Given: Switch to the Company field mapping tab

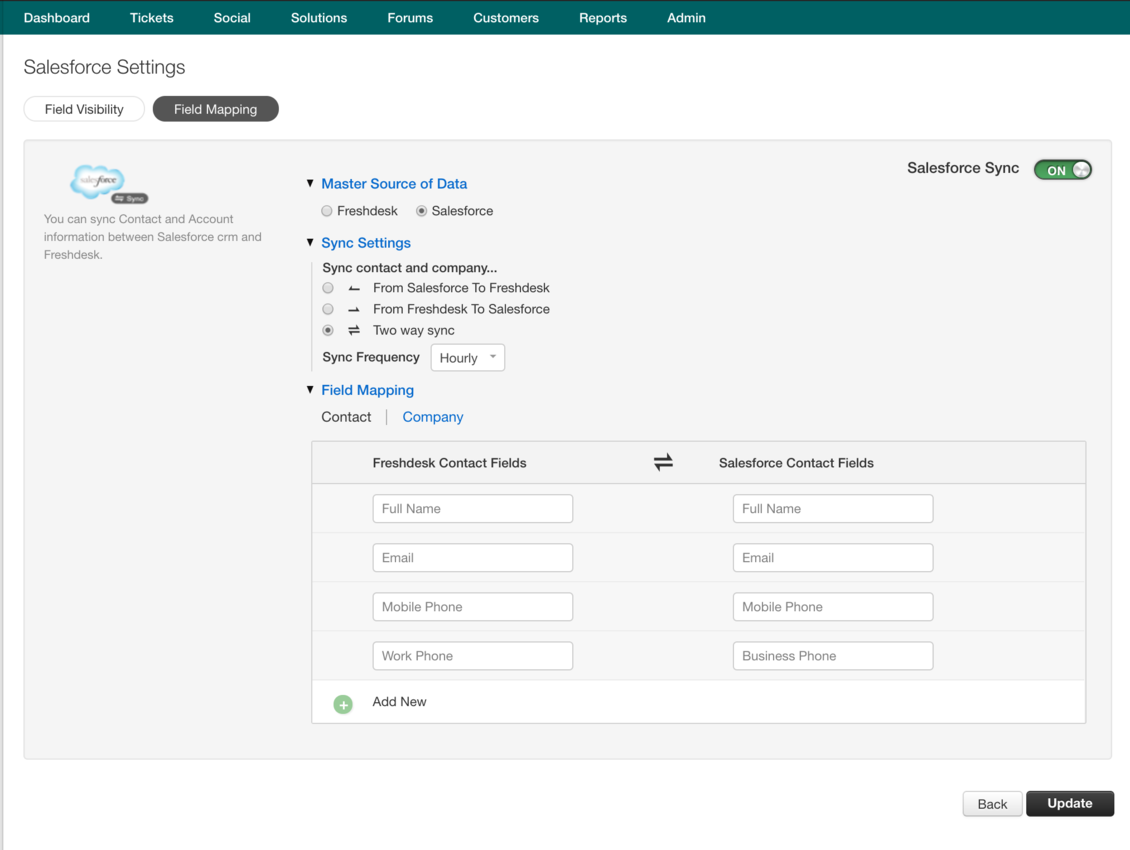Looking at the screenshot, I should coord(432,416).
